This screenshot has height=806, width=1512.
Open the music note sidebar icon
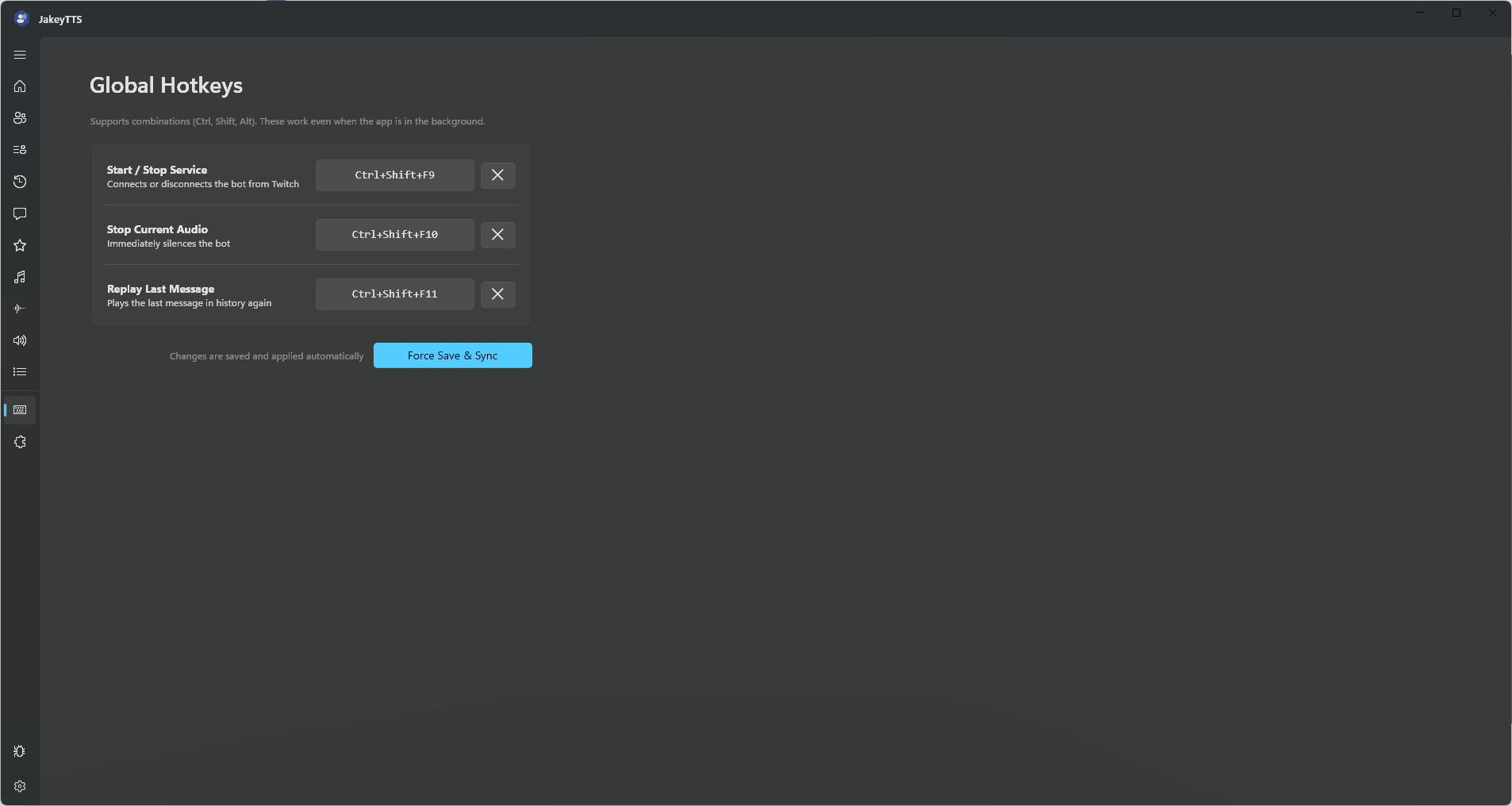click(20, 277)
